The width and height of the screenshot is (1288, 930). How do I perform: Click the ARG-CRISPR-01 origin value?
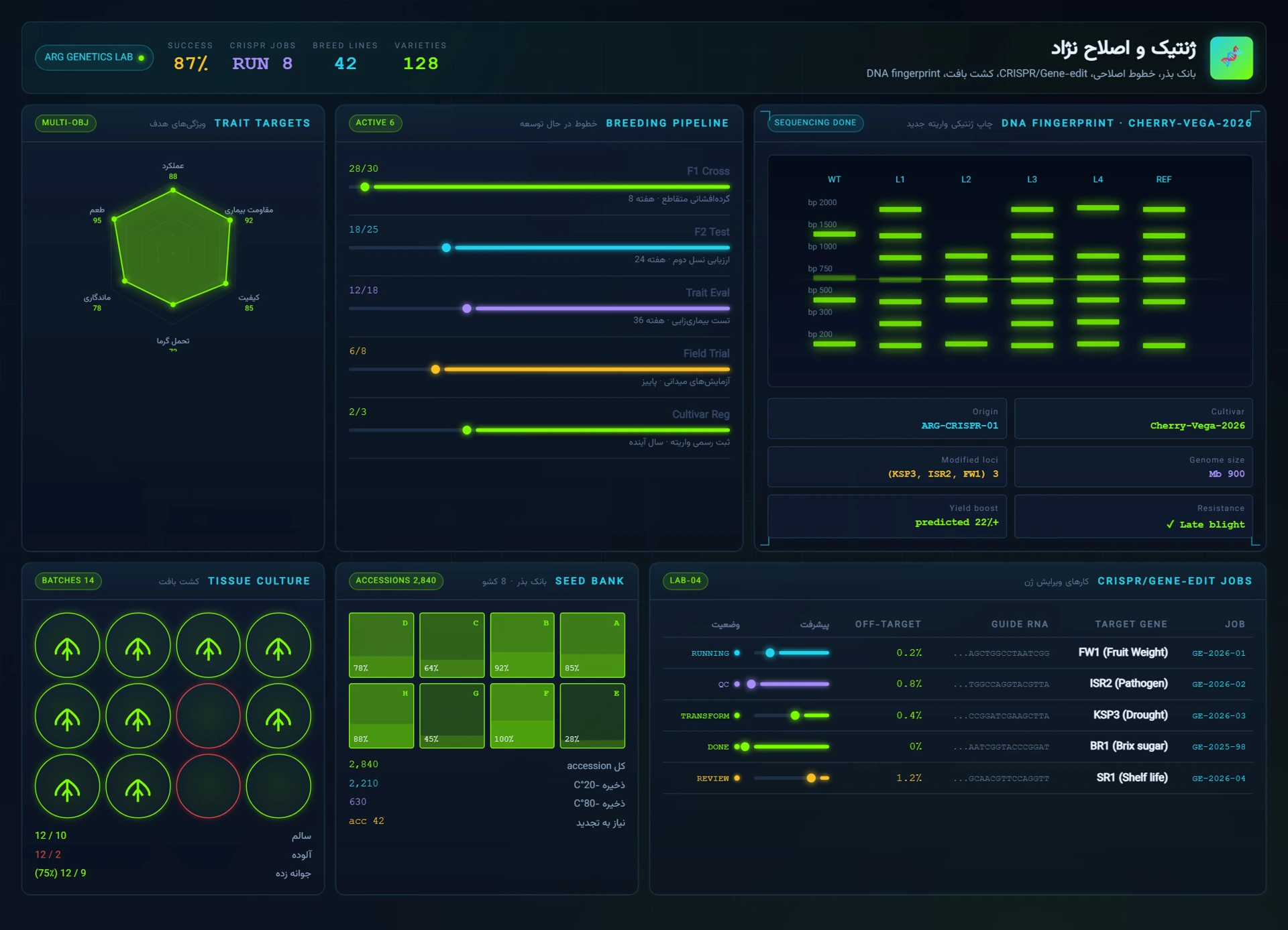tap(959, 426)
